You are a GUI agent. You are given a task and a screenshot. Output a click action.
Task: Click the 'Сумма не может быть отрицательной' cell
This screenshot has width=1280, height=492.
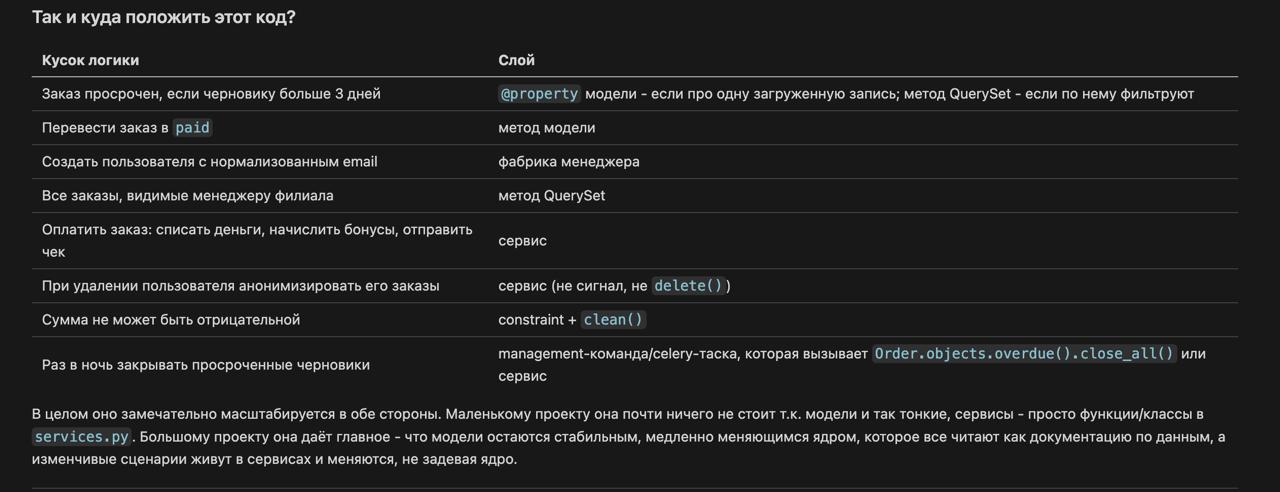tap(171, 319)
